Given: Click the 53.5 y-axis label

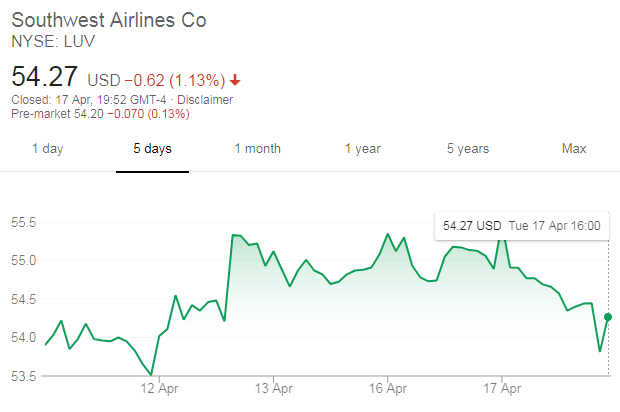Looking at the screenshot, I should coord(24,376).
